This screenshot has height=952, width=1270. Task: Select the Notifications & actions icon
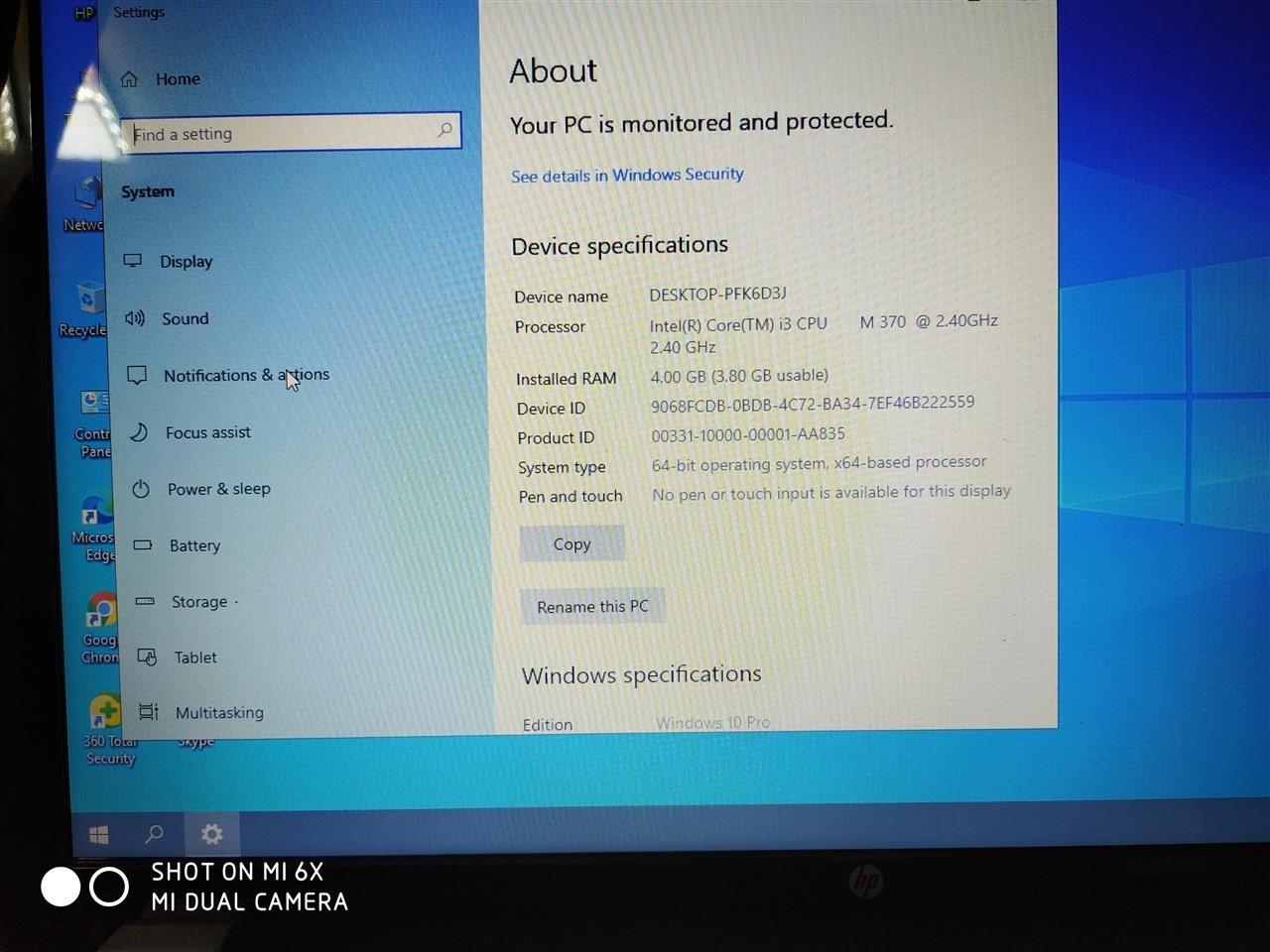click(137, 375)
